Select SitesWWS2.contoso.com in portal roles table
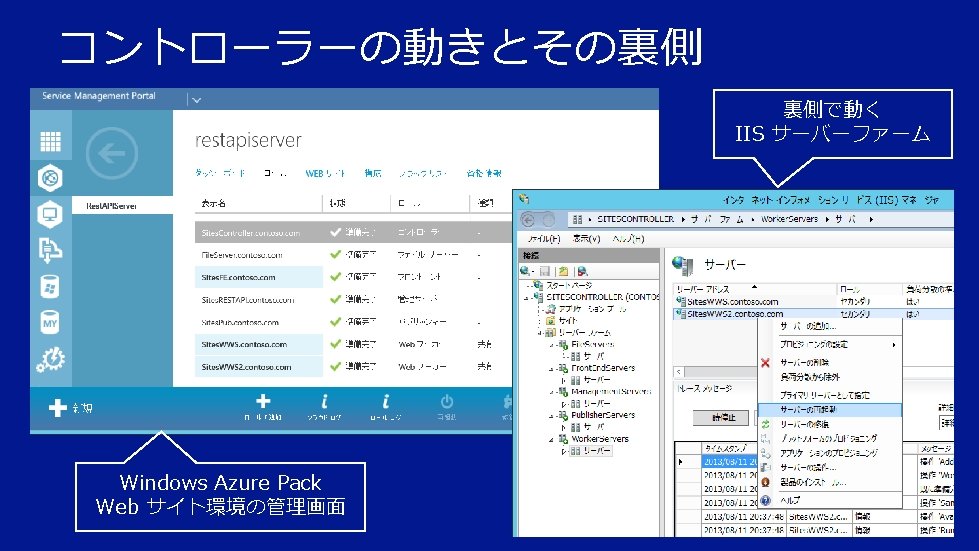This screenshot has height=551, width=979. pyautogui.click(x=353, y=367)
